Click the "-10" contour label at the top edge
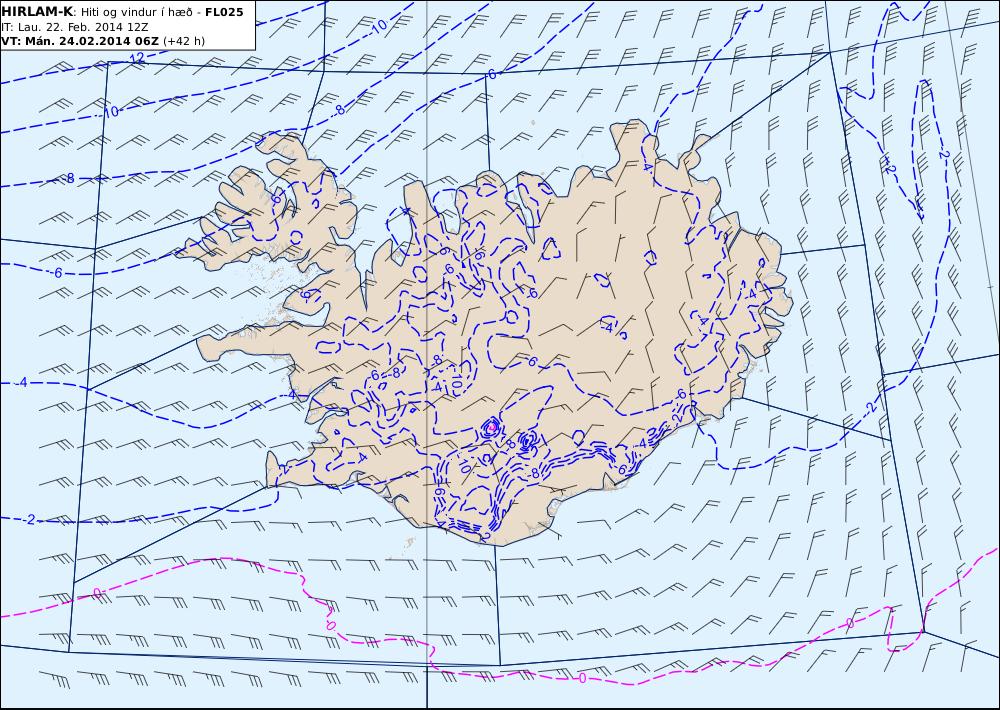This screenshot has width=1000, height=710. [x=378, y=26]
